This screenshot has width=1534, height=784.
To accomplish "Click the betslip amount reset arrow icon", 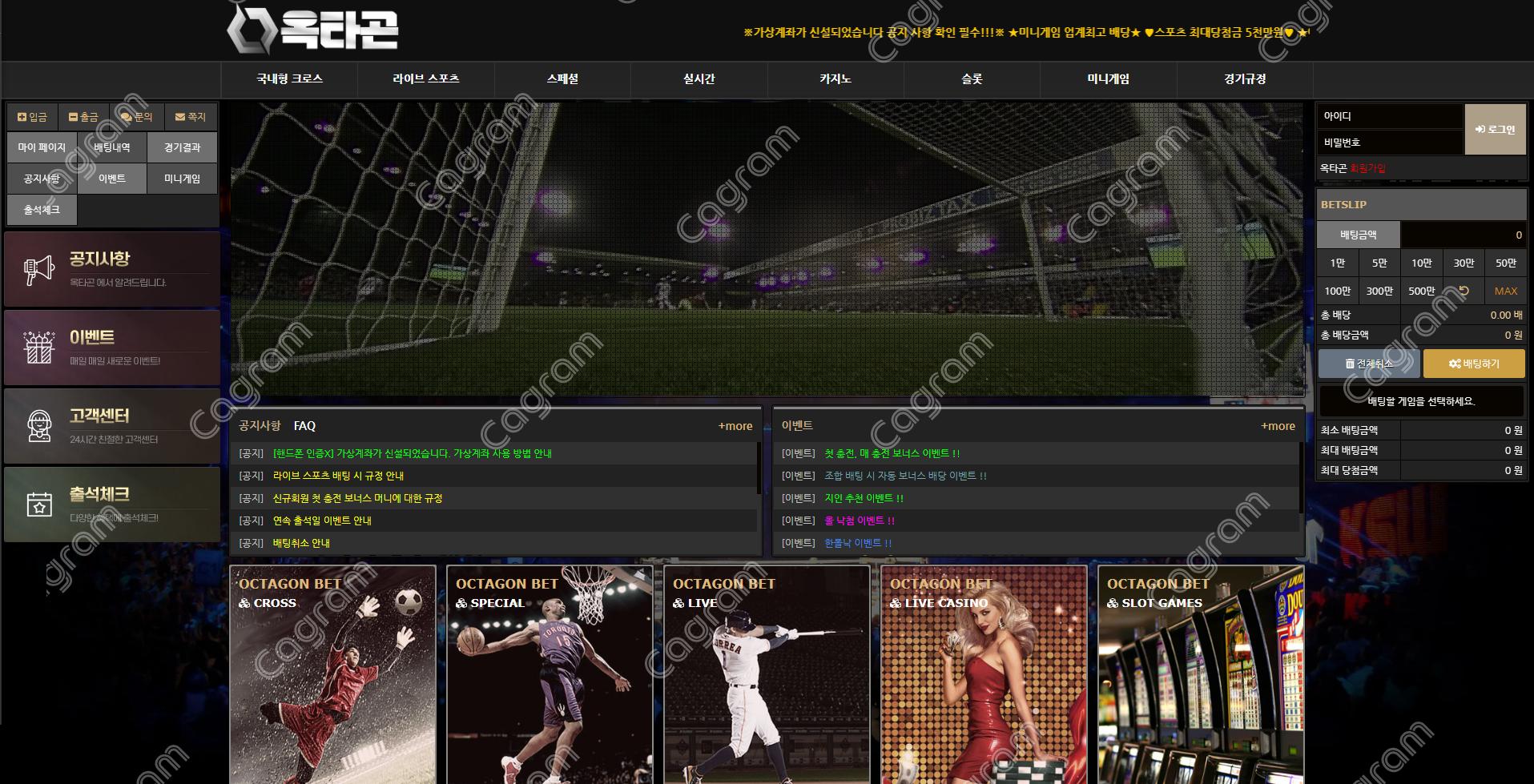I will tap(1464, 291).
